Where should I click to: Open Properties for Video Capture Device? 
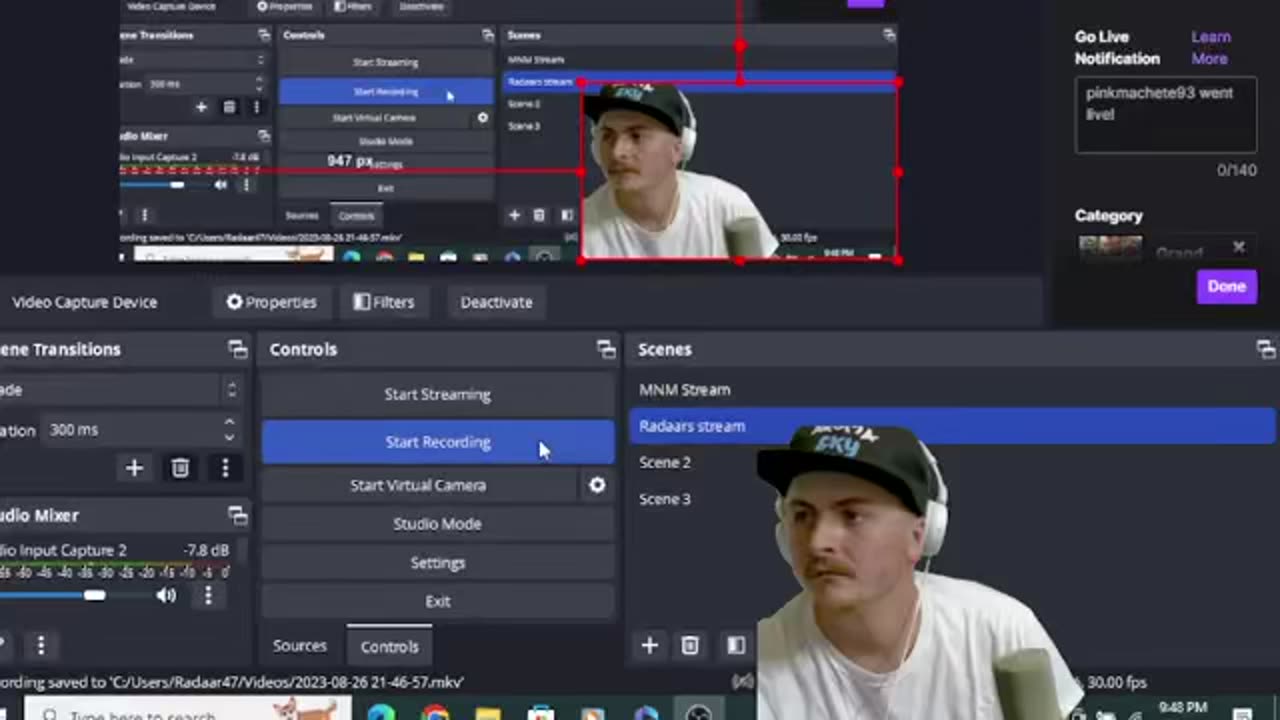coord(271,302)
